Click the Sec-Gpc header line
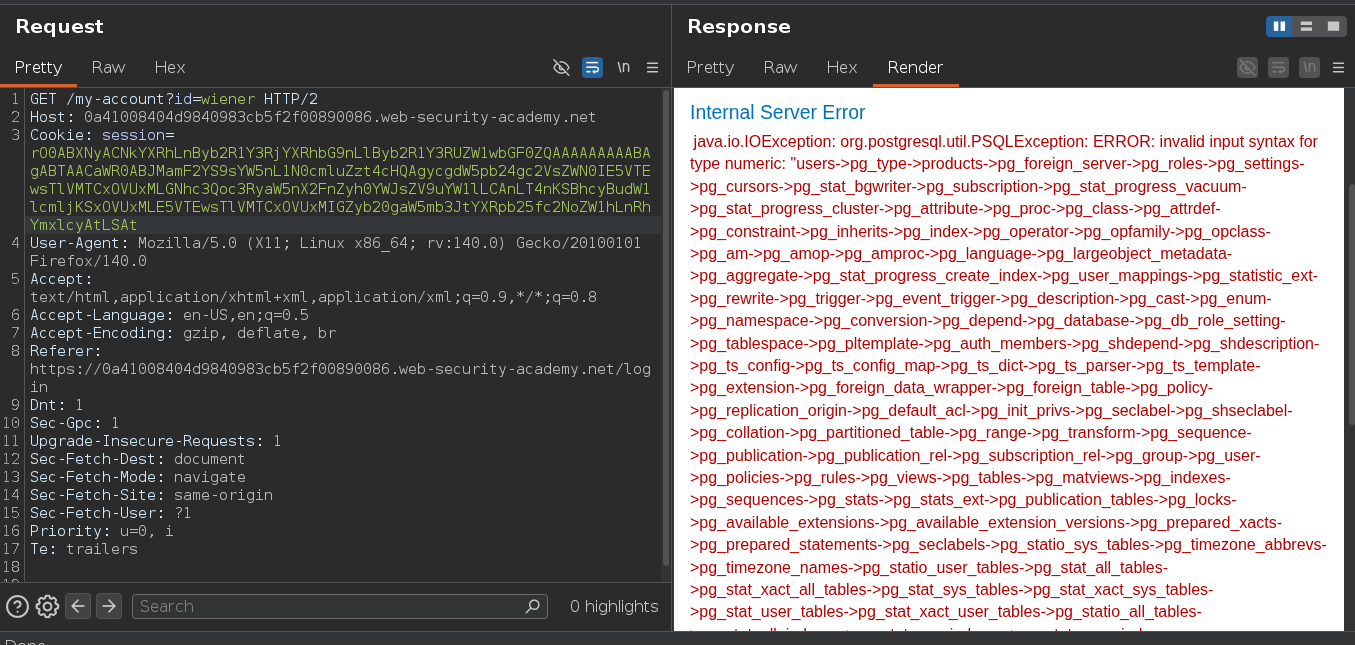 pyautogui.click(x=75, y=423)
